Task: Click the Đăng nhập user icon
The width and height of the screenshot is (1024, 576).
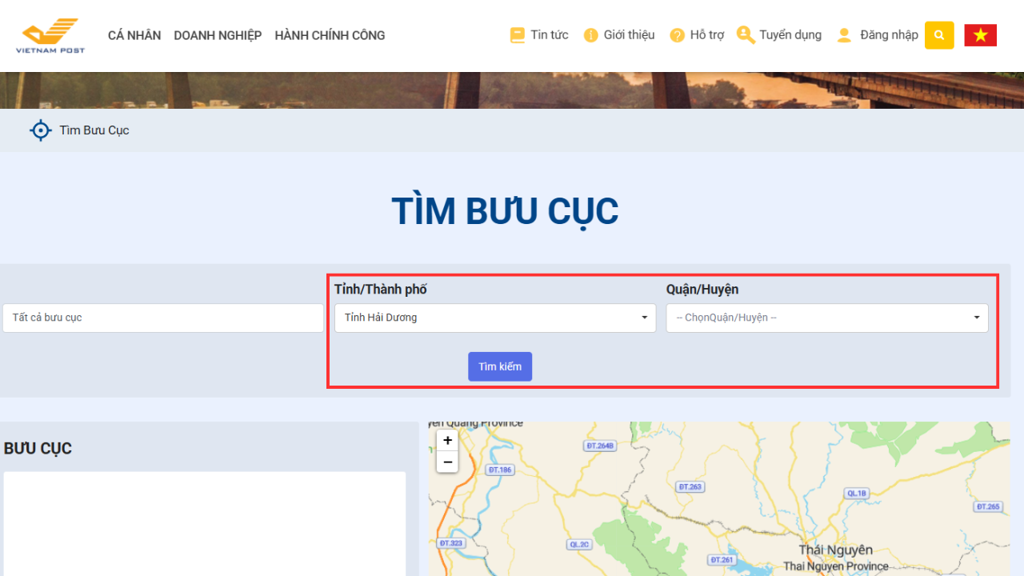Action: (844, 35)
